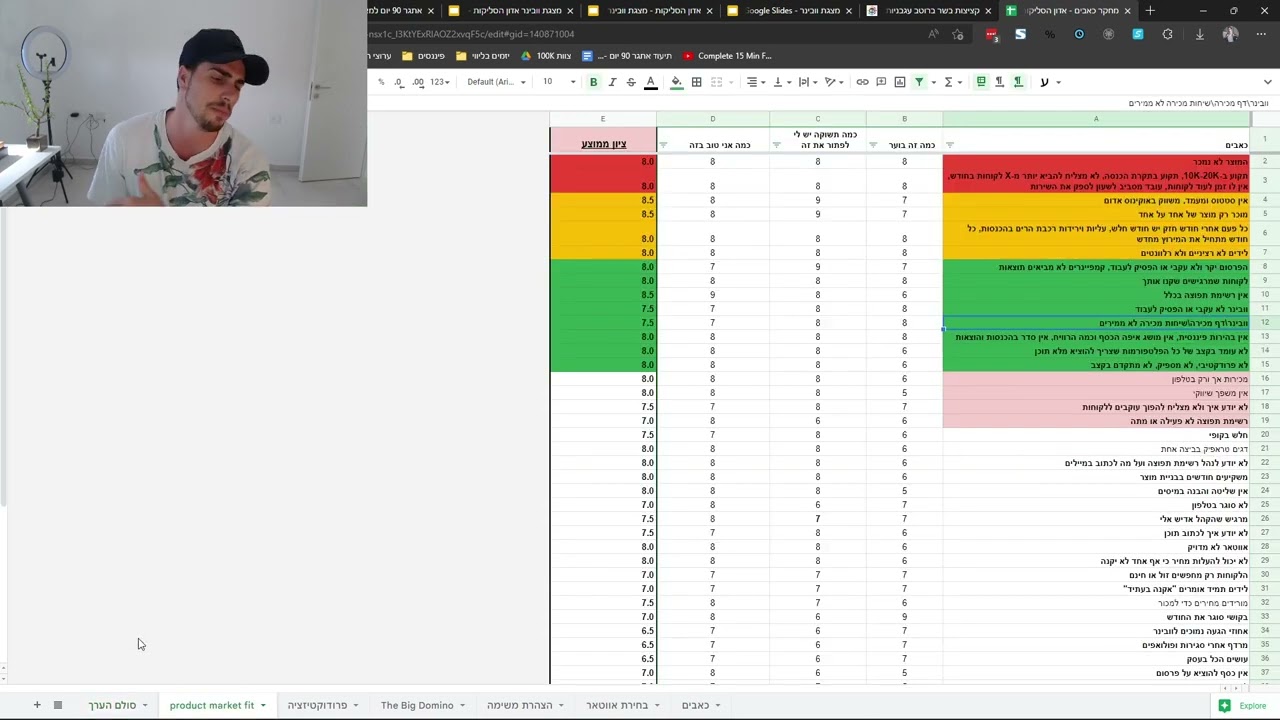1280x720 pixels.
Task: Click the insert chart icon
Action: pyautogui.click(x=900, y=82)
